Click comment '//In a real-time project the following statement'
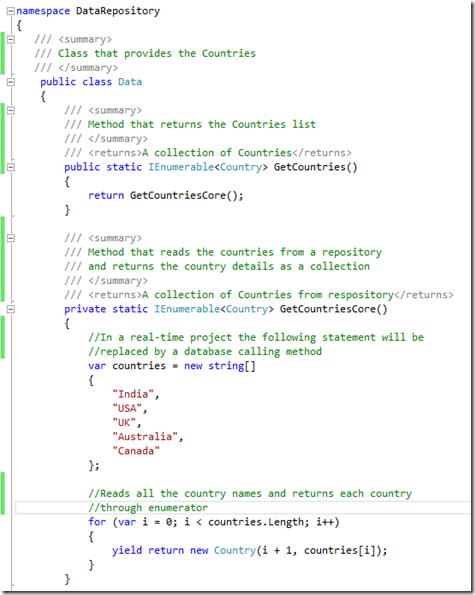The height and width of the screenshot is (595, 475). (x=256, y=338)
